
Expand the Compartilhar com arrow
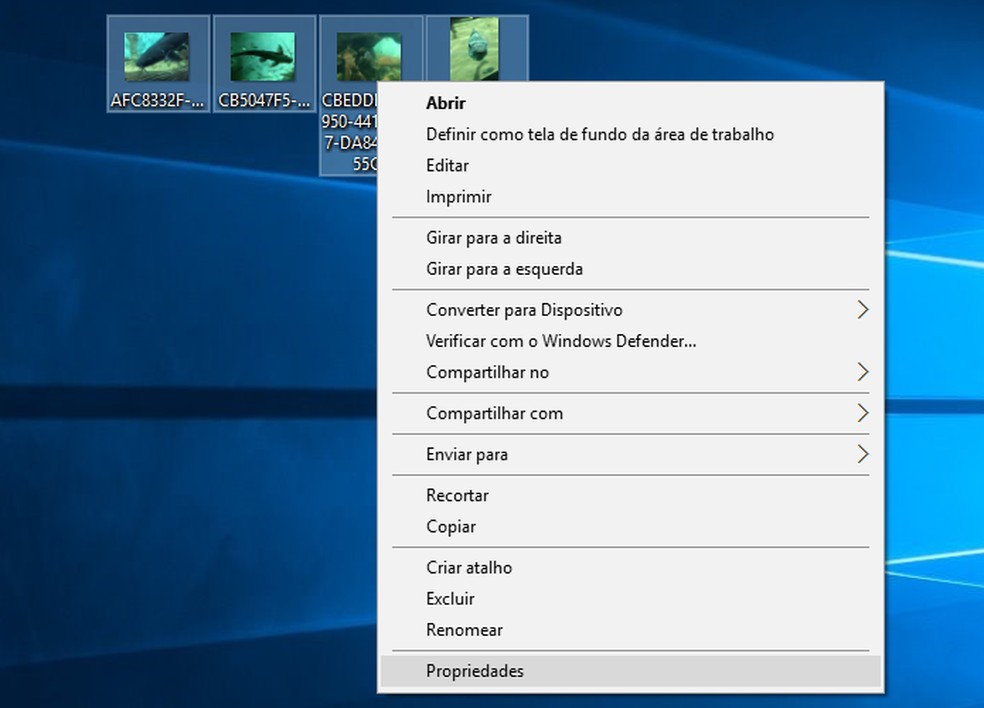pos(863,414)
